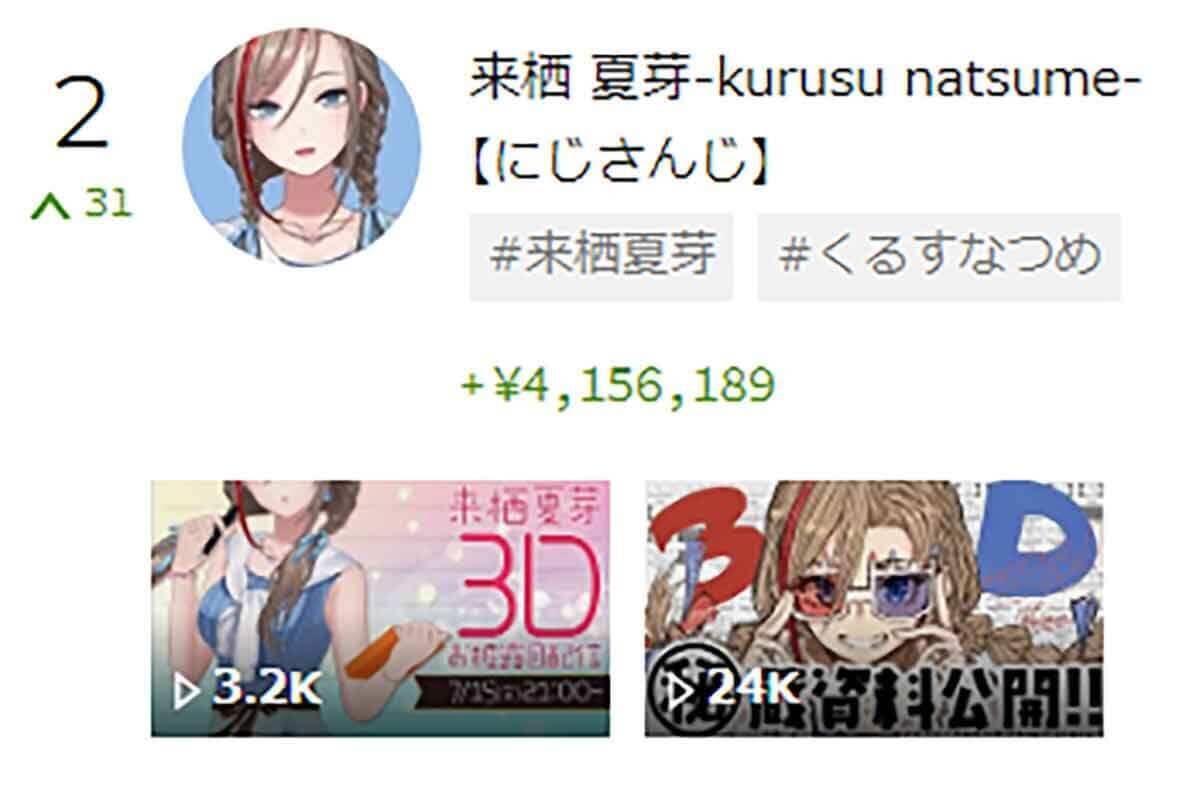Open the #くるすなつめ hashtag
The width and height of the screenshot is (1200, 789).
pos(939,256)
